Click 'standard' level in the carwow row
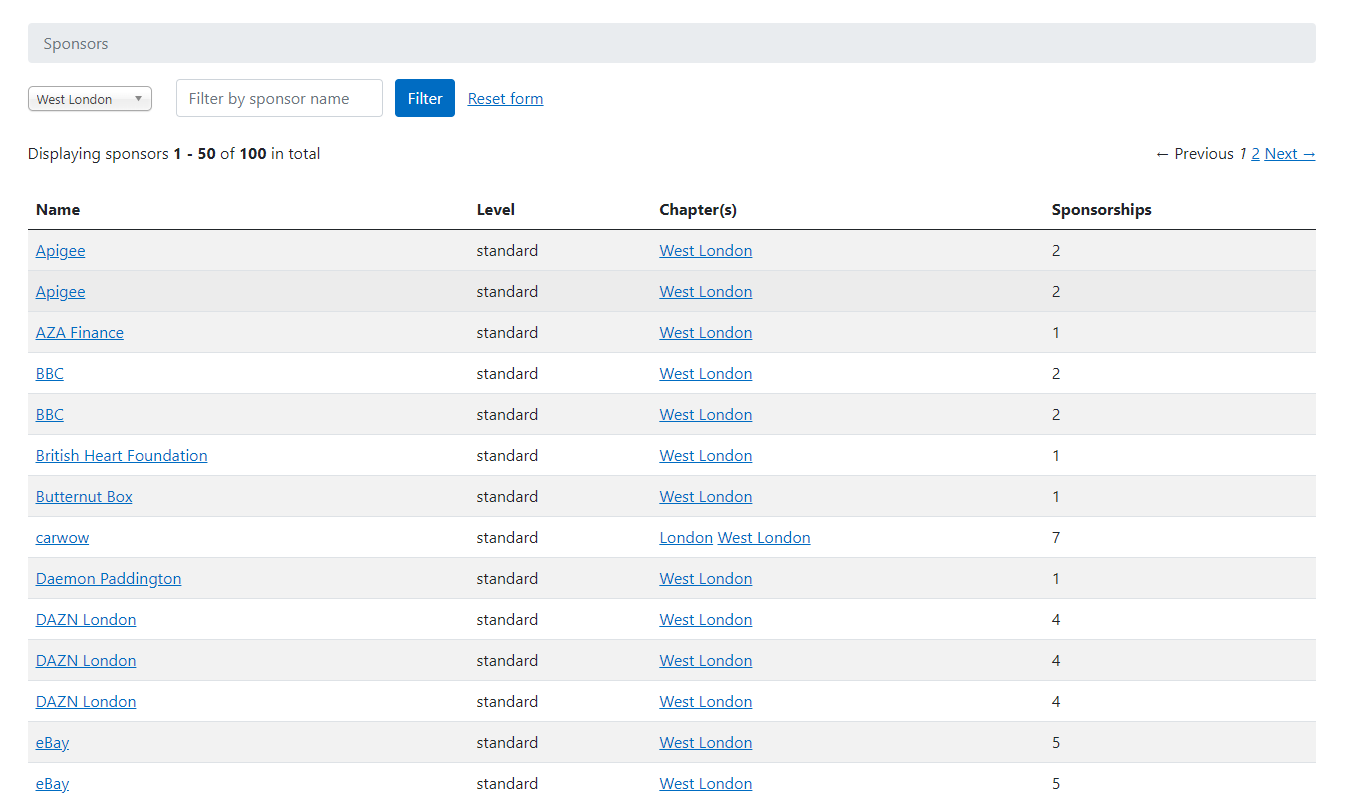Viewport: 1347px width, 795px height. pyautogui.click(x=507, y=538)
